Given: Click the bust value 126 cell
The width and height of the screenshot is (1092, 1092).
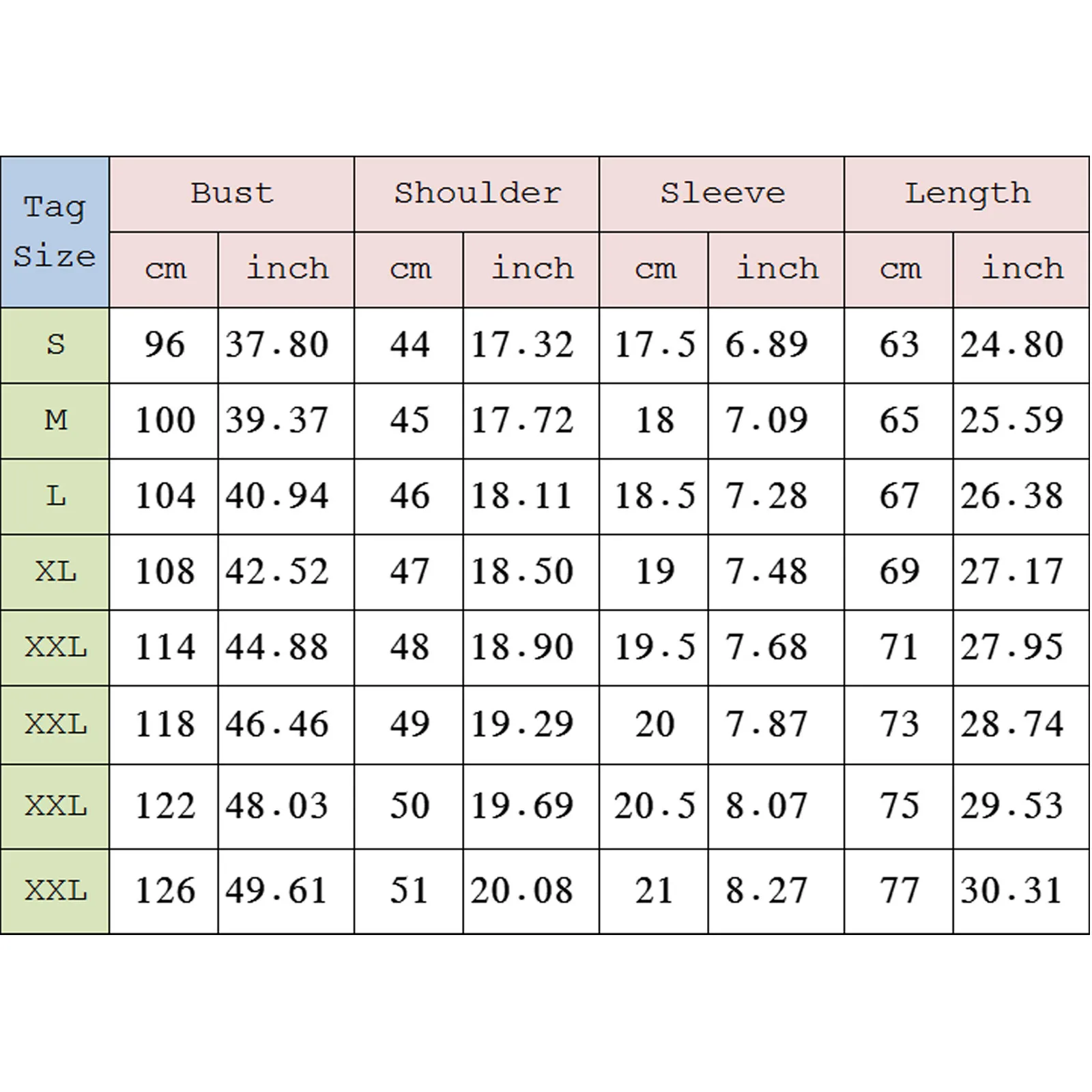Looking at the screenshot, I should 164,891.
